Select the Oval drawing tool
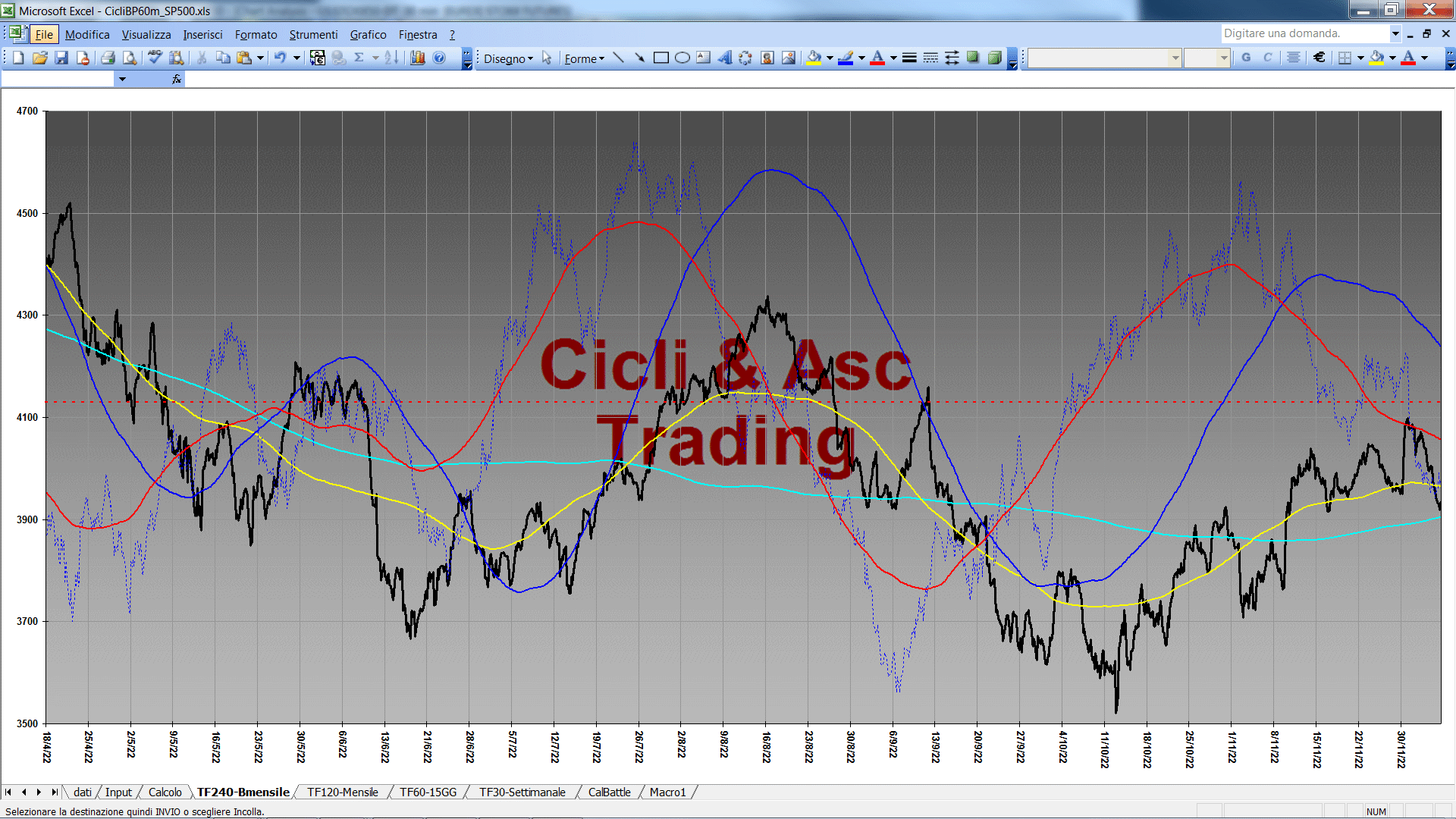Image resolution: width=1456 pixels, height=819 pixels. click(682, 58)
